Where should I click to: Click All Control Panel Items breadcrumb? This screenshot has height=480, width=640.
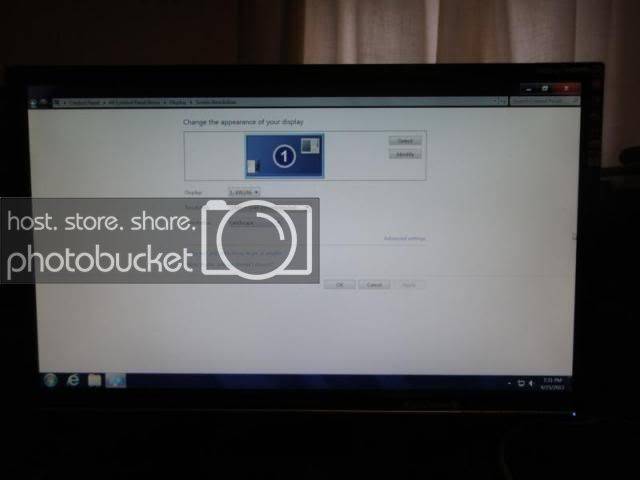(134, 102)
